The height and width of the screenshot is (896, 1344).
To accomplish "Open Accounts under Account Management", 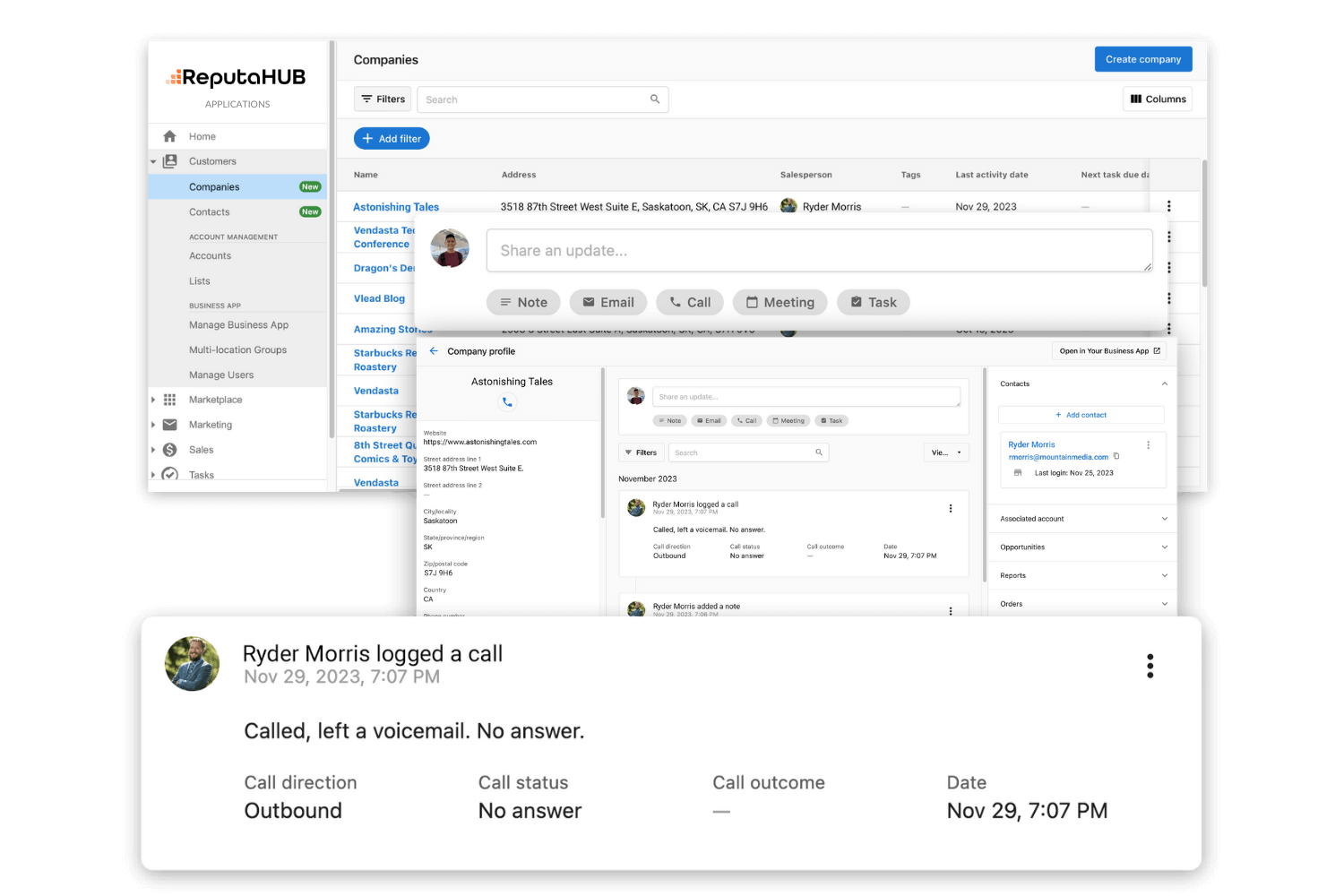I will (x=210, y=256).
